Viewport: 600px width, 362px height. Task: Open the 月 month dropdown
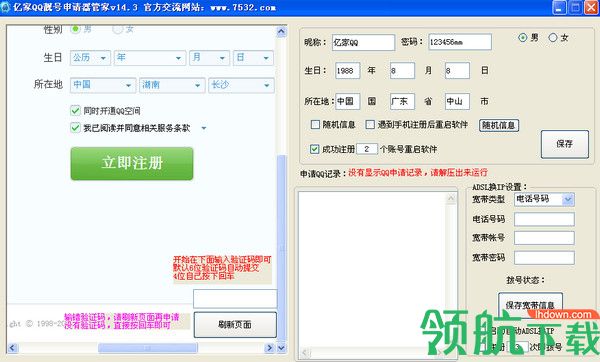click(209, 58)
